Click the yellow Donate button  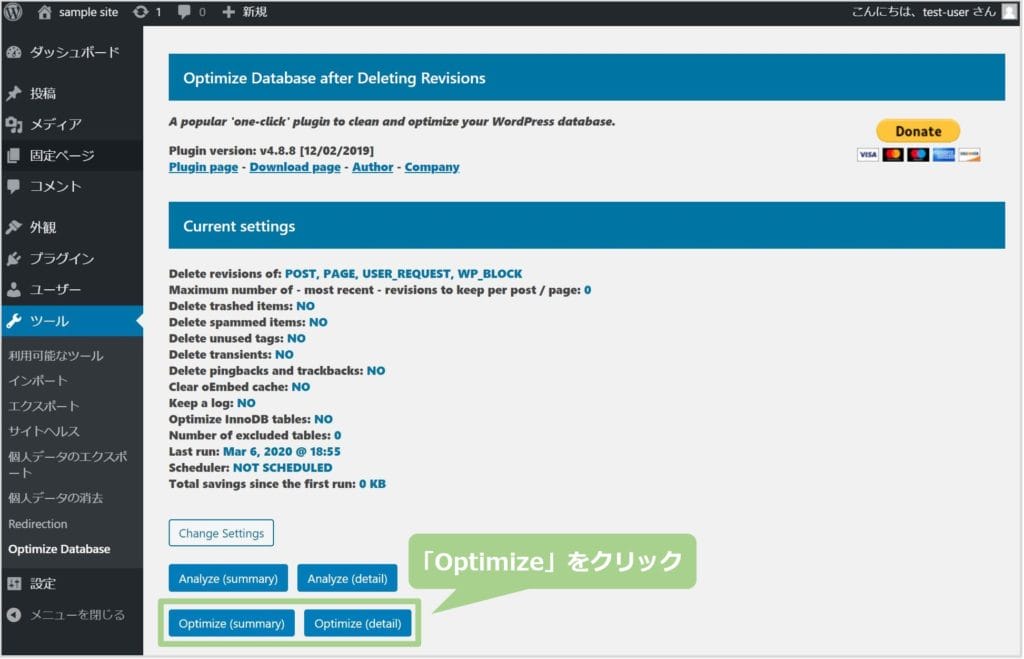(x=916, y=130)
